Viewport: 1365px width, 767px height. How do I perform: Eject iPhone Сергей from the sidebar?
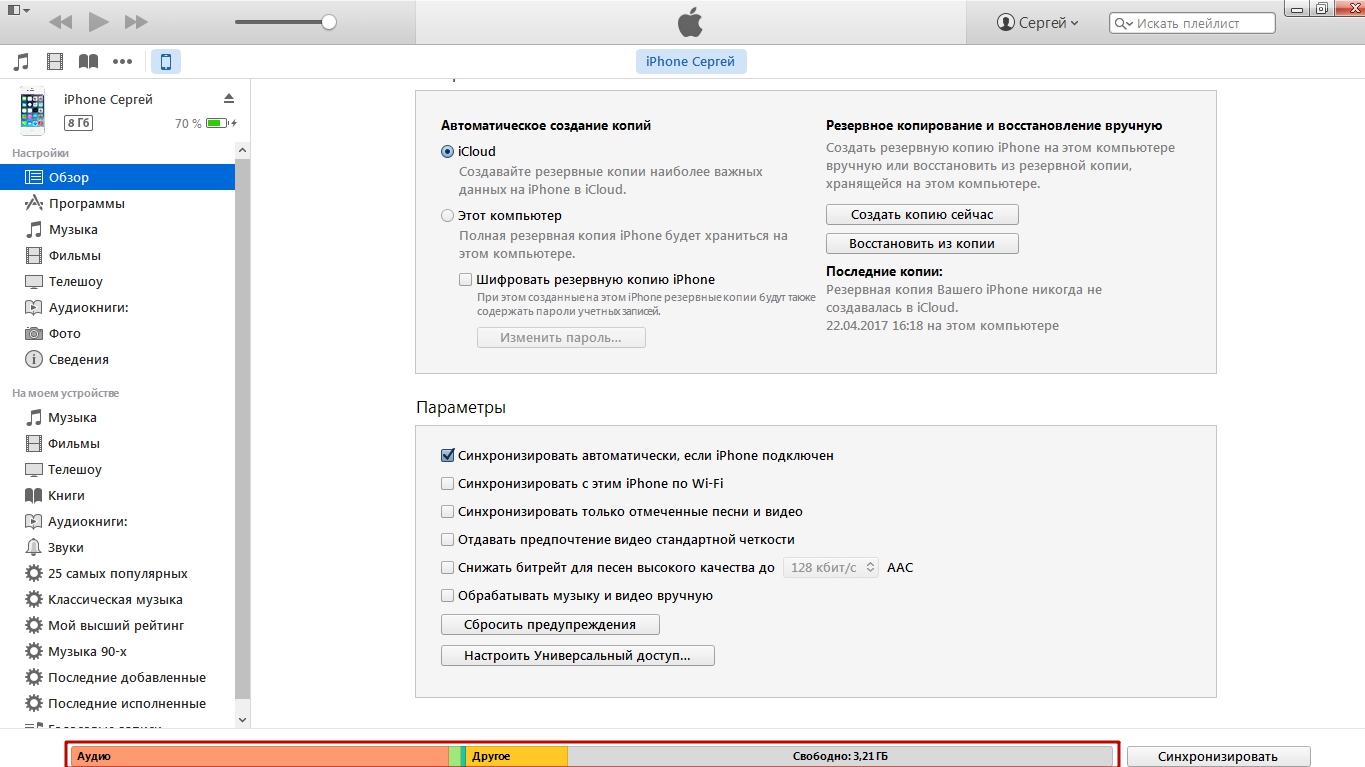(228, 98)
